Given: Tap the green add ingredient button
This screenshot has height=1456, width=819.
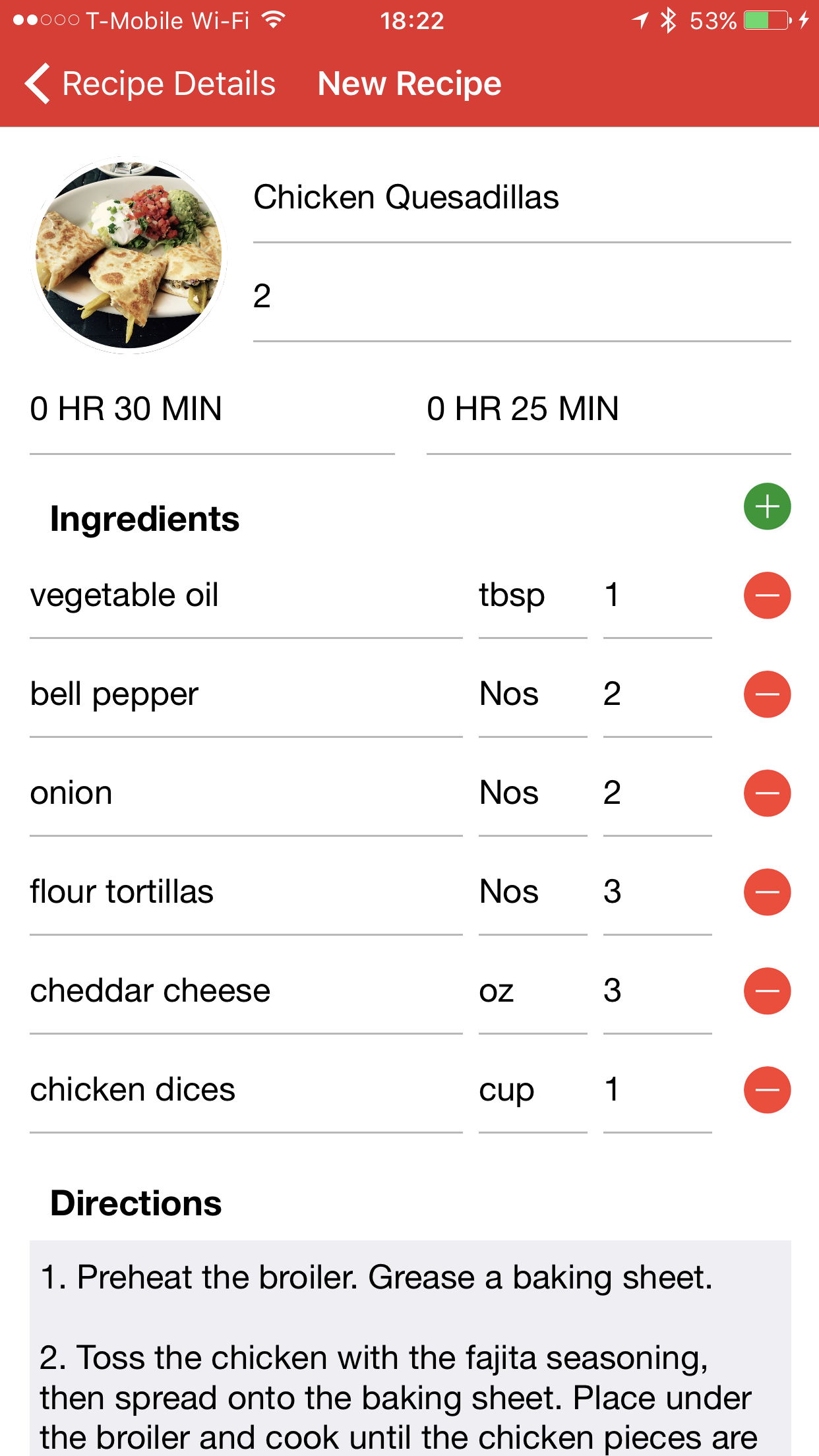Looking at the screenshot, I should (x=767, y=506).
